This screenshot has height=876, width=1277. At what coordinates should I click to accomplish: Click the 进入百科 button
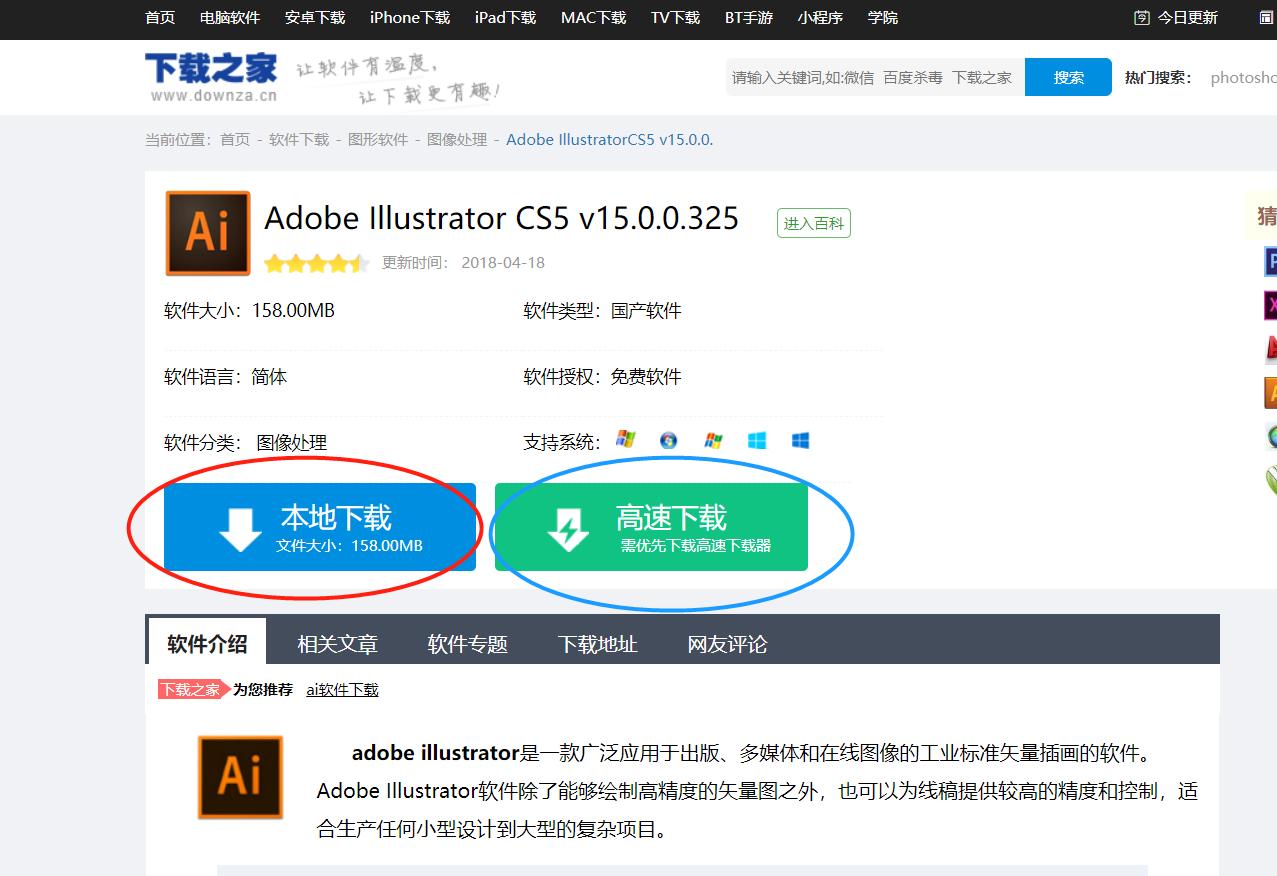point(813,222)
